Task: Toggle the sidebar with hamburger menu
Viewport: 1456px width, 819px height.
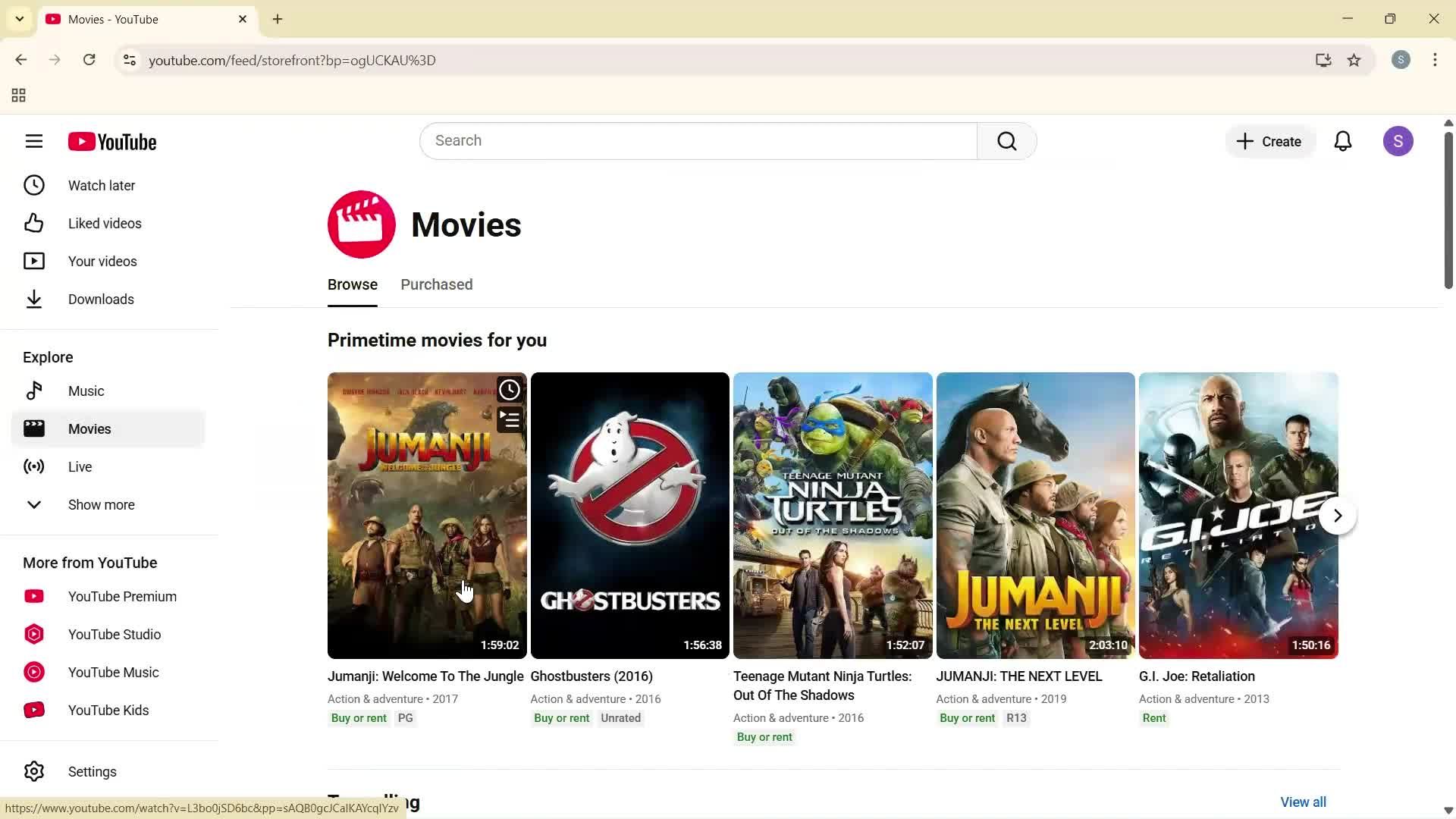Action: click(34, 141)
